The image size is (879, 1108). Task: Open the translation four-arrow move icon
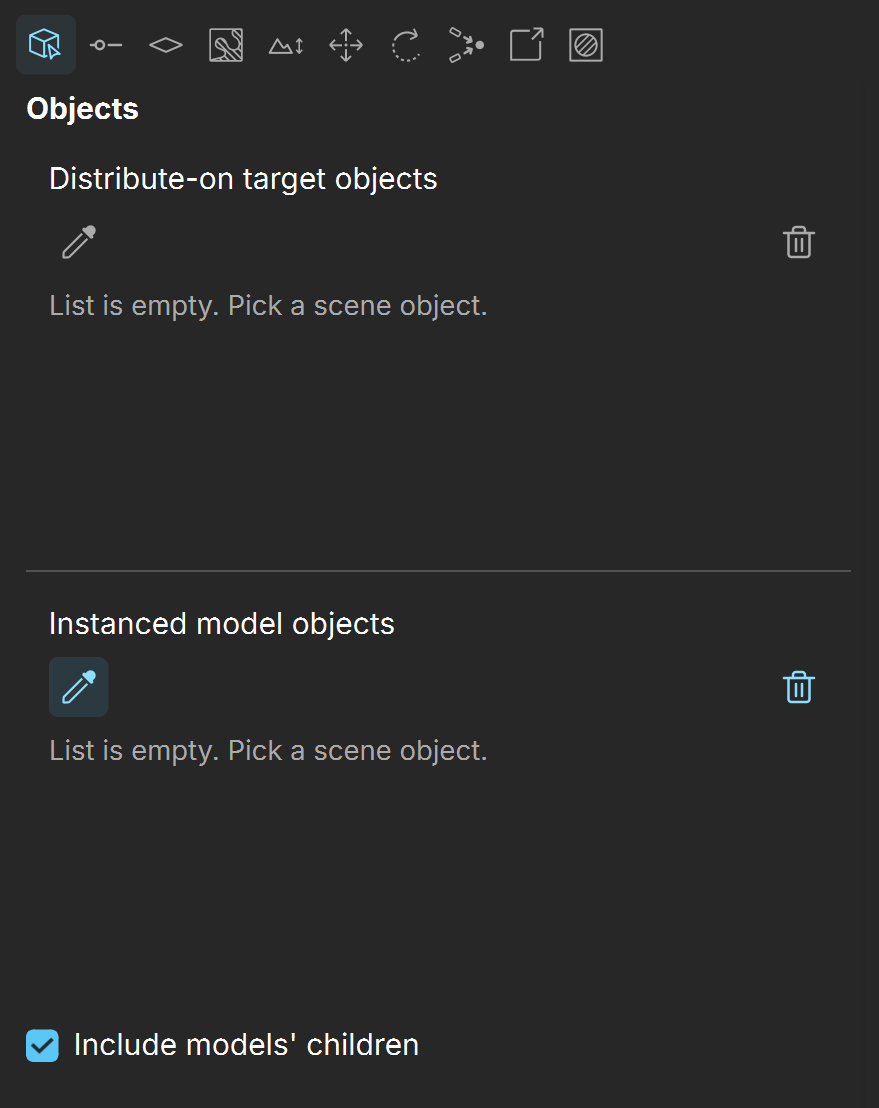click(346, 45)
